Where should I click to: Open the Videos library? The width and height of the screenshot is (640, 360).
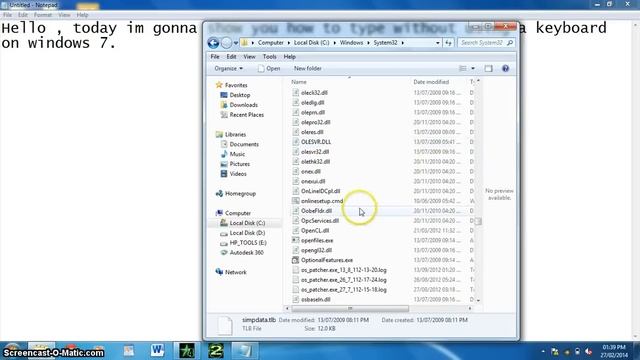(x=233, y=173)
